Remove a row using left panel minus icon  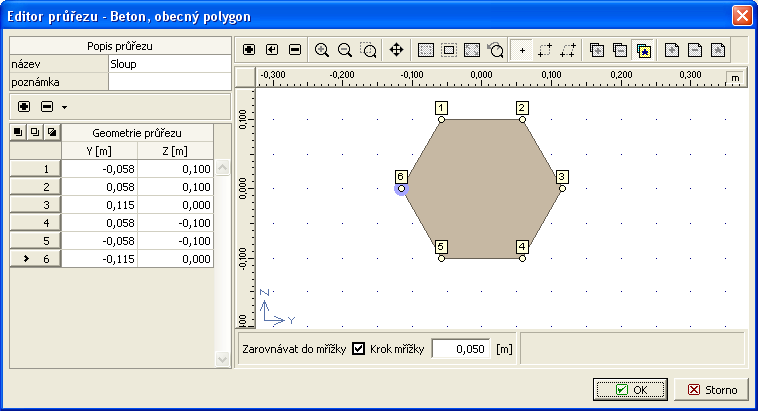47,106
